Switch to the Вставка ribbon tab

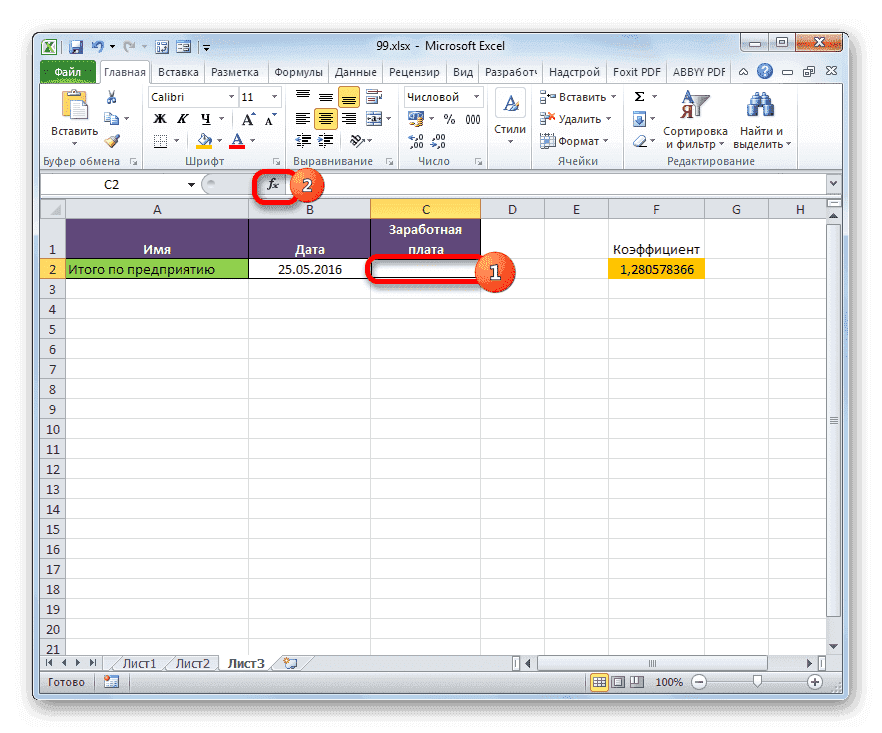tap(177, 71)
